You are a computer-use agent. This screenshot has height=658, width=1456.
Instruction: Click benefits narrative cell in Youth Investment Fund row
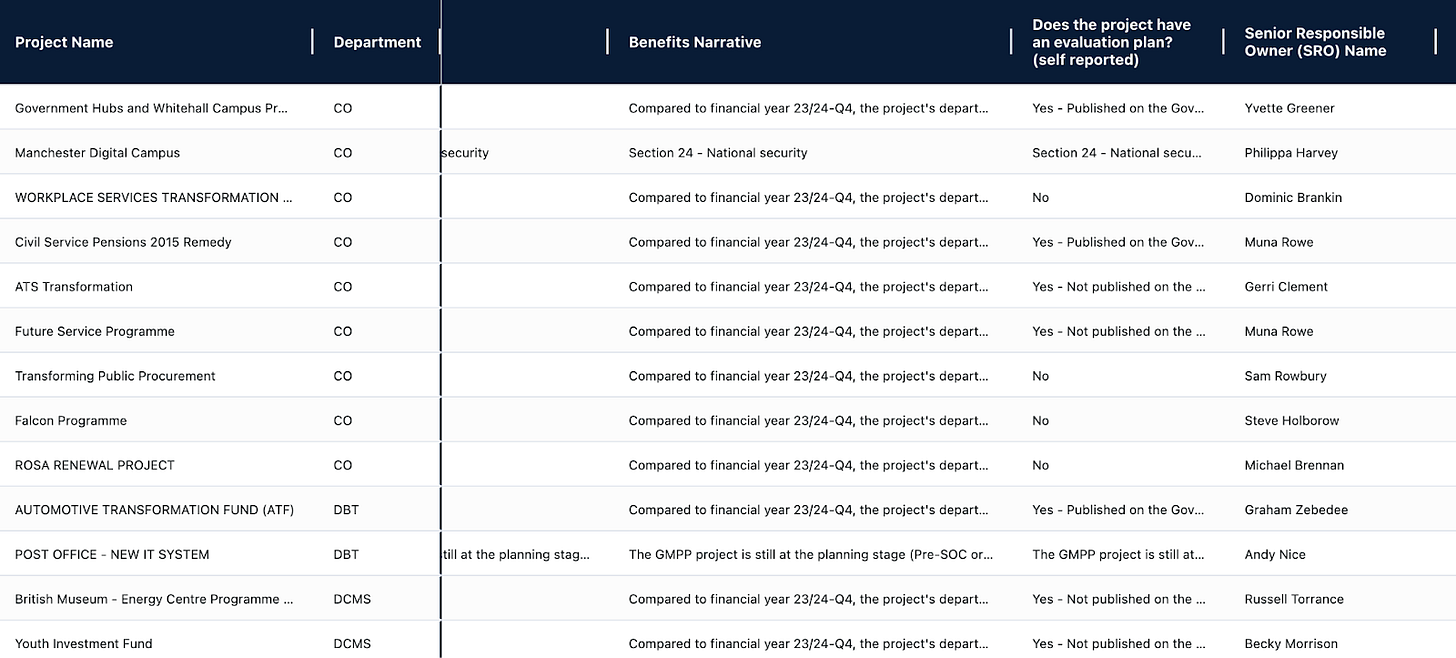pos(809,643)
